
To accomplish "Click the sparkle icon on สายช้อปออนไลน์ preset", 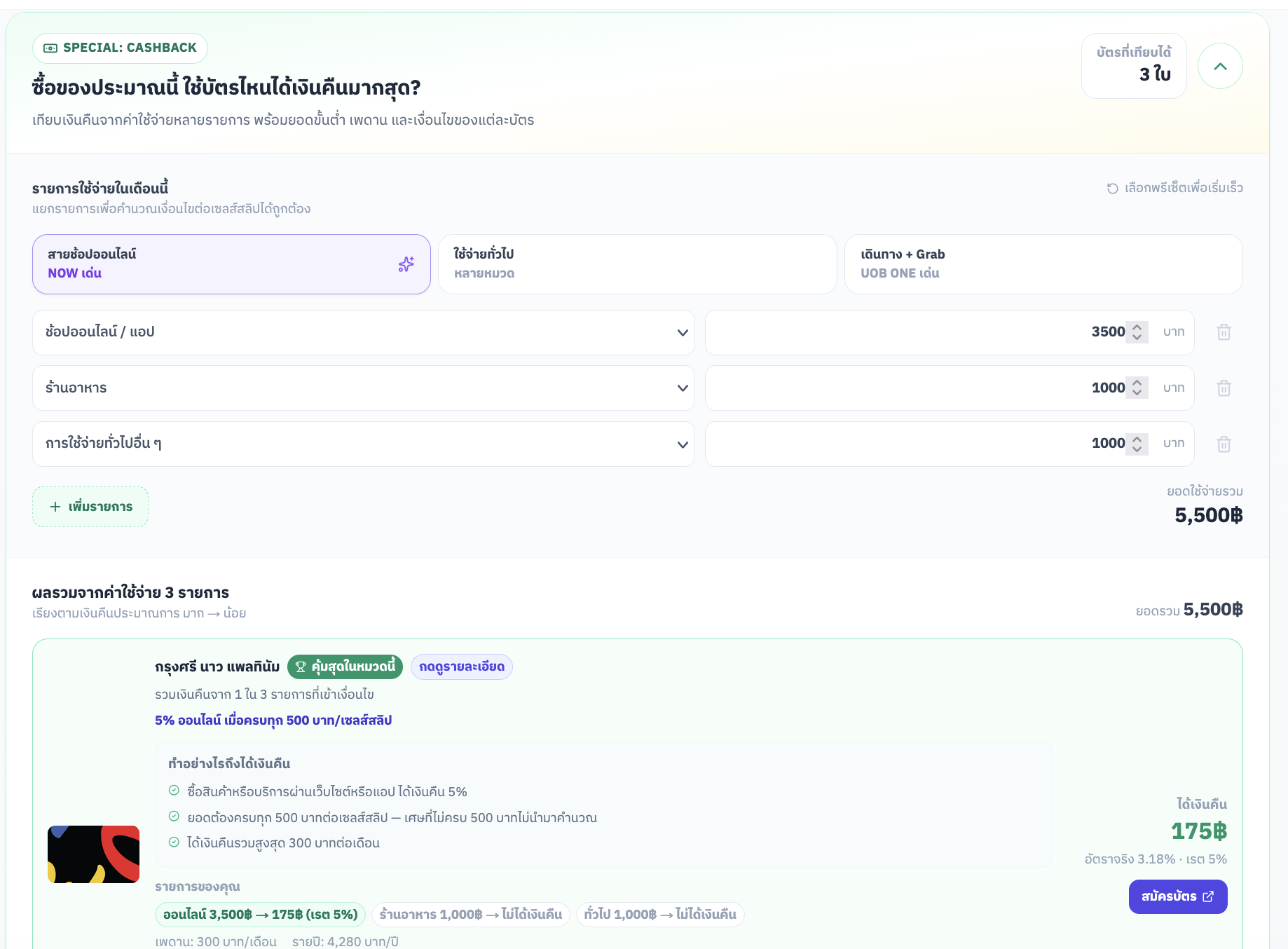I will (x=406, y=264).
